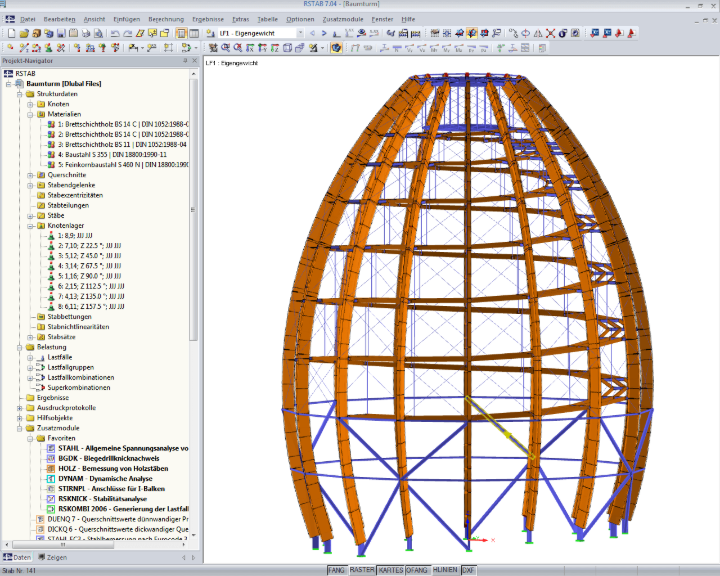The height and width of the screenshot is (576, 720).
Task: Save the model with the floppy icon
Action: click(61, 34)
